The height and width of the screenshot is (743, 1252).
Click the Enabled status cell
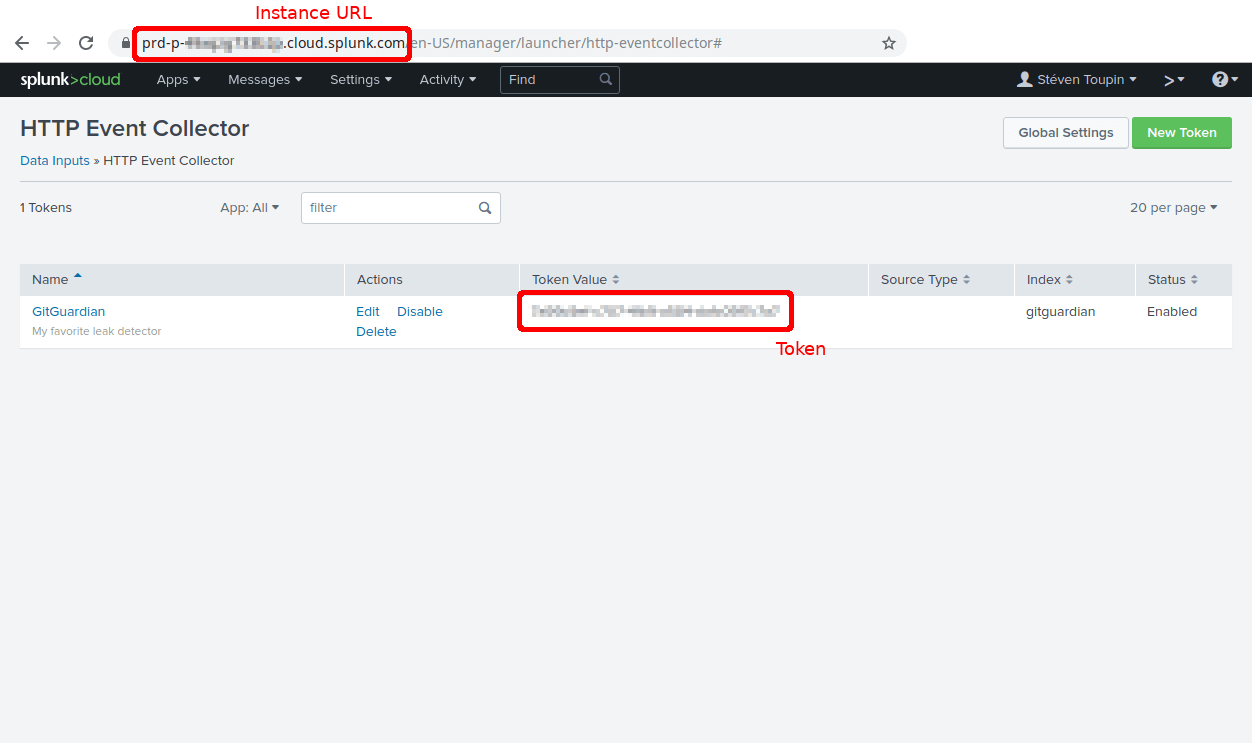[1172, 312]
